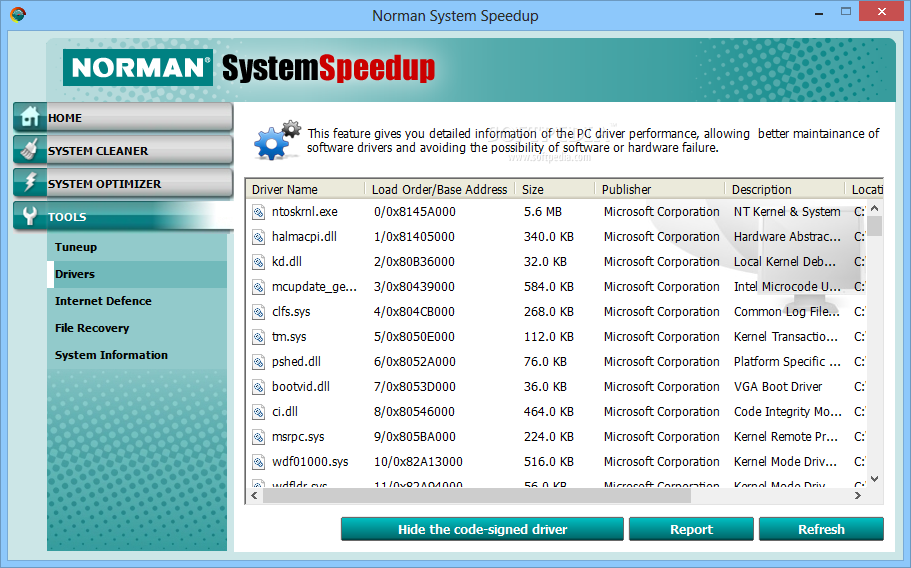The width and height of the screenshot is (911, 568).
Task: Select the pshed.dll driver name
Action: (296, 362)
